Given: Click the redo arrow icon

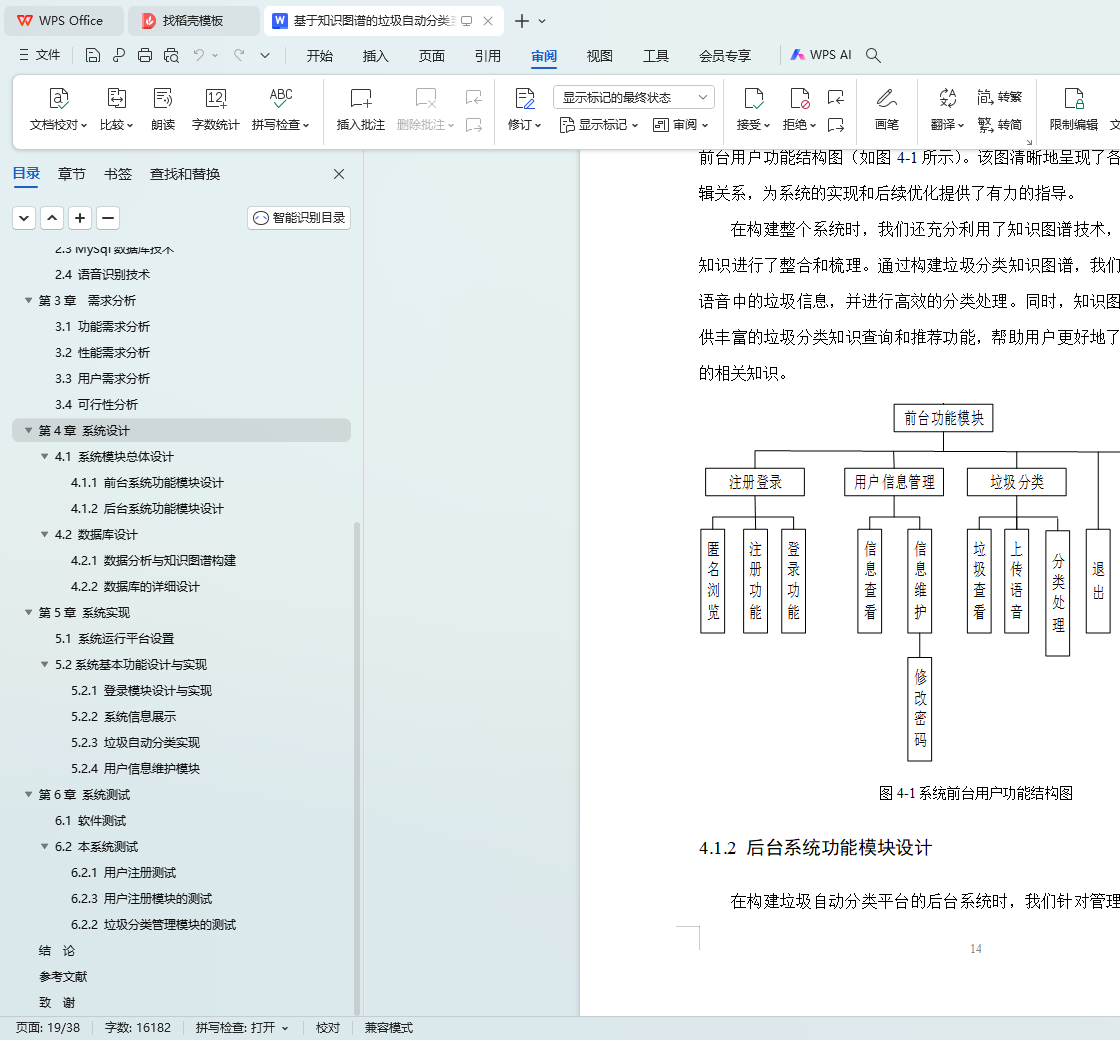Looking at the screenshot, I should [239, 55].
